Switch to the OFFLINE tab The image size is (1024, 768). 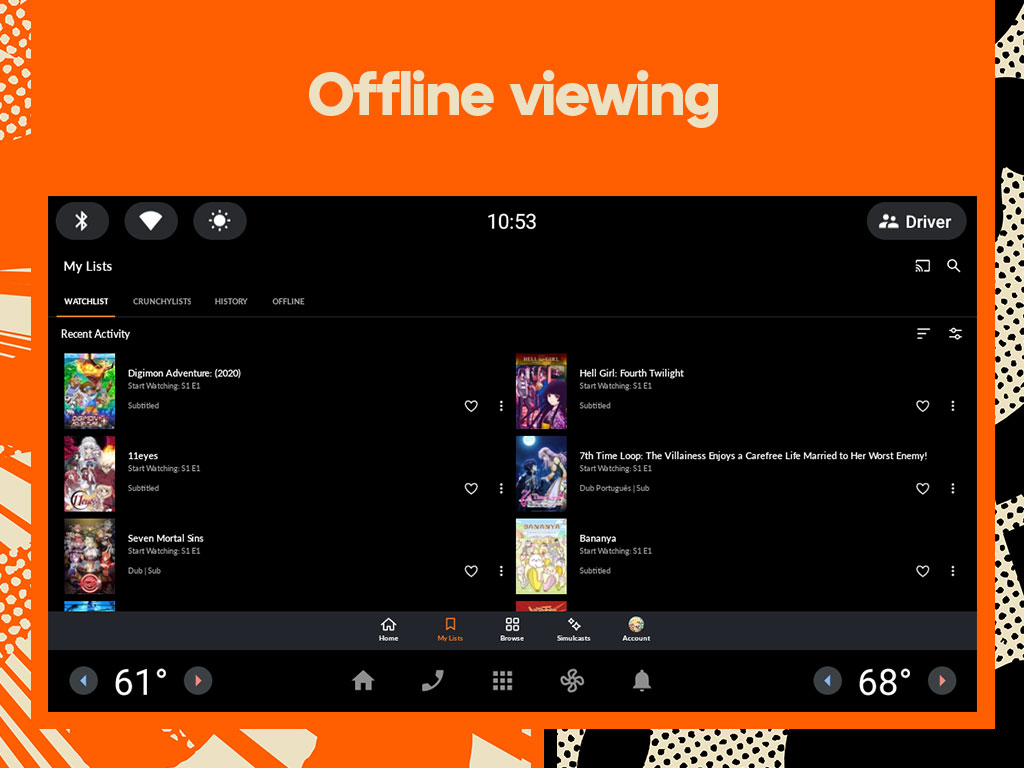(x=288, y=301)
